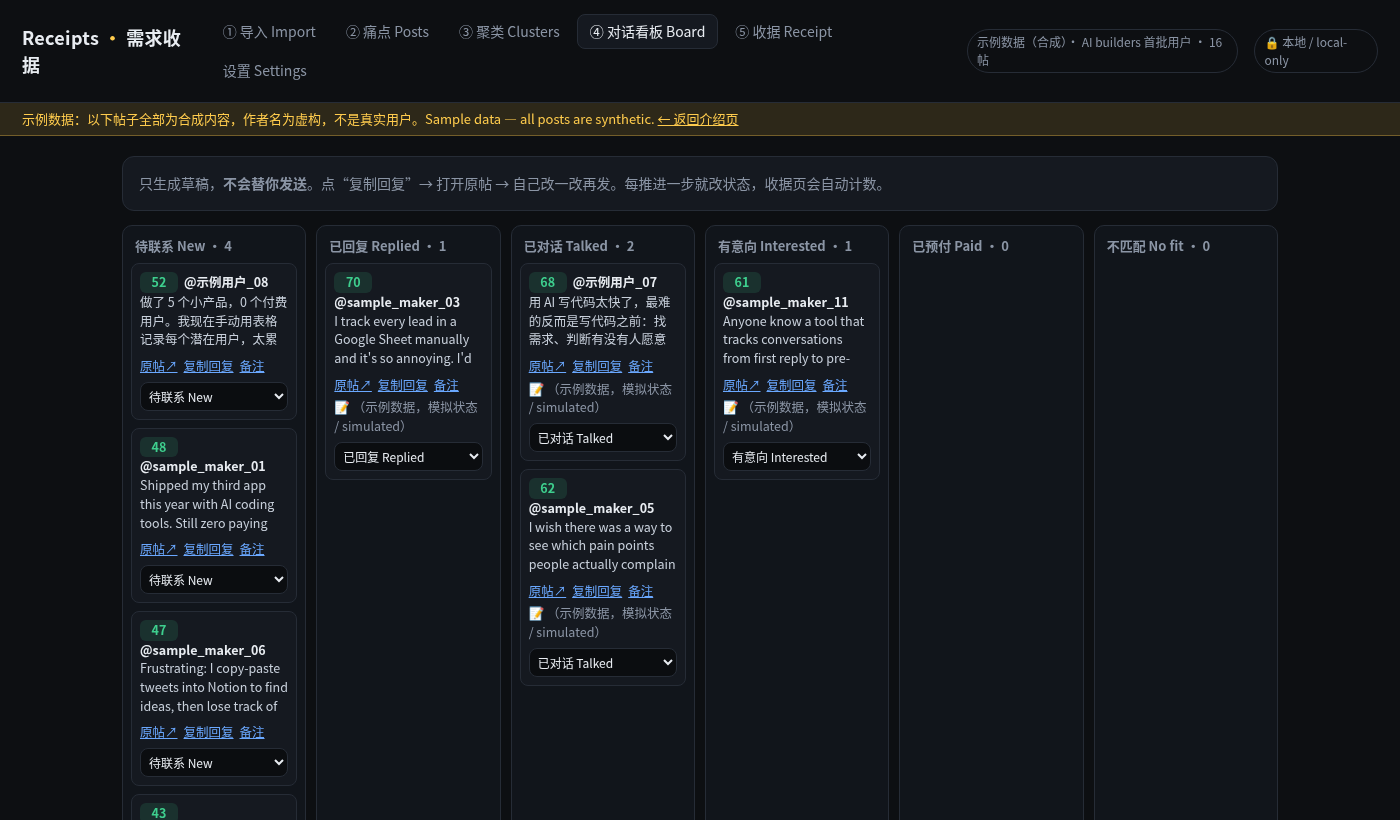Click the 示例数据 AI builders sample data badge
1400x820 pixels.
[1102, 51]
